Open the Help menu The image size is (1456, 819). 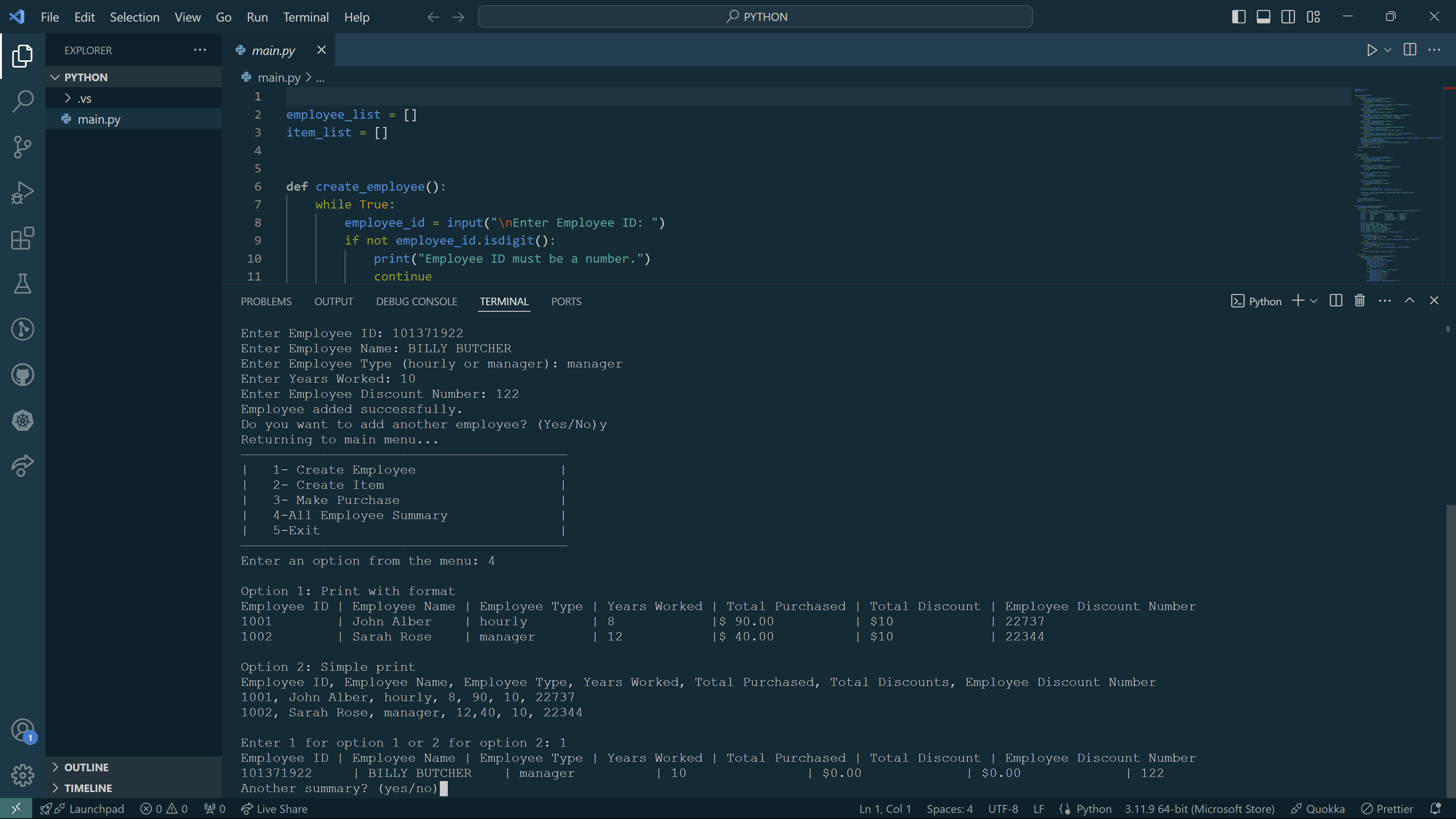357,17
